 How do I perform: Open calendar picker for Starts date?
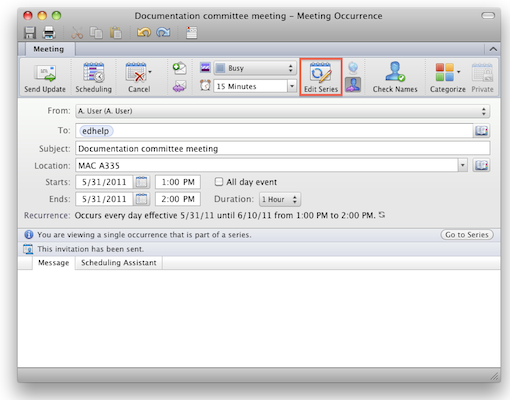[x=141, y=182]
